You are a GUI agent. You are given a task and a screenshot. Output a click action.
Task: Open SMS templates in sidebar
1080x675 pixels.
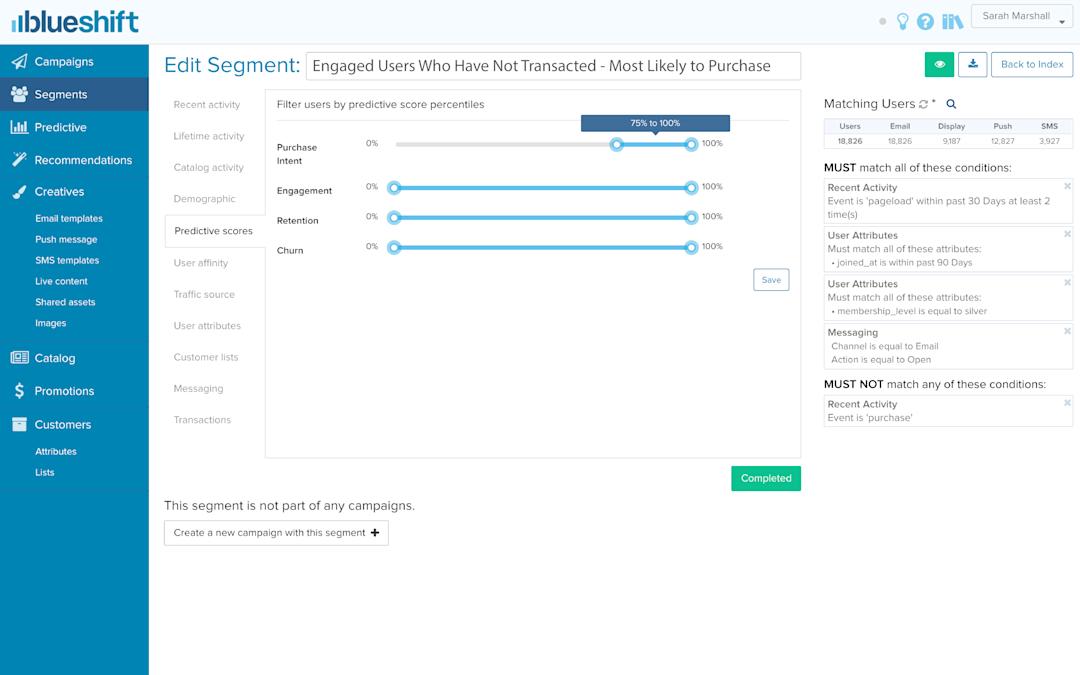click(67, 260)
